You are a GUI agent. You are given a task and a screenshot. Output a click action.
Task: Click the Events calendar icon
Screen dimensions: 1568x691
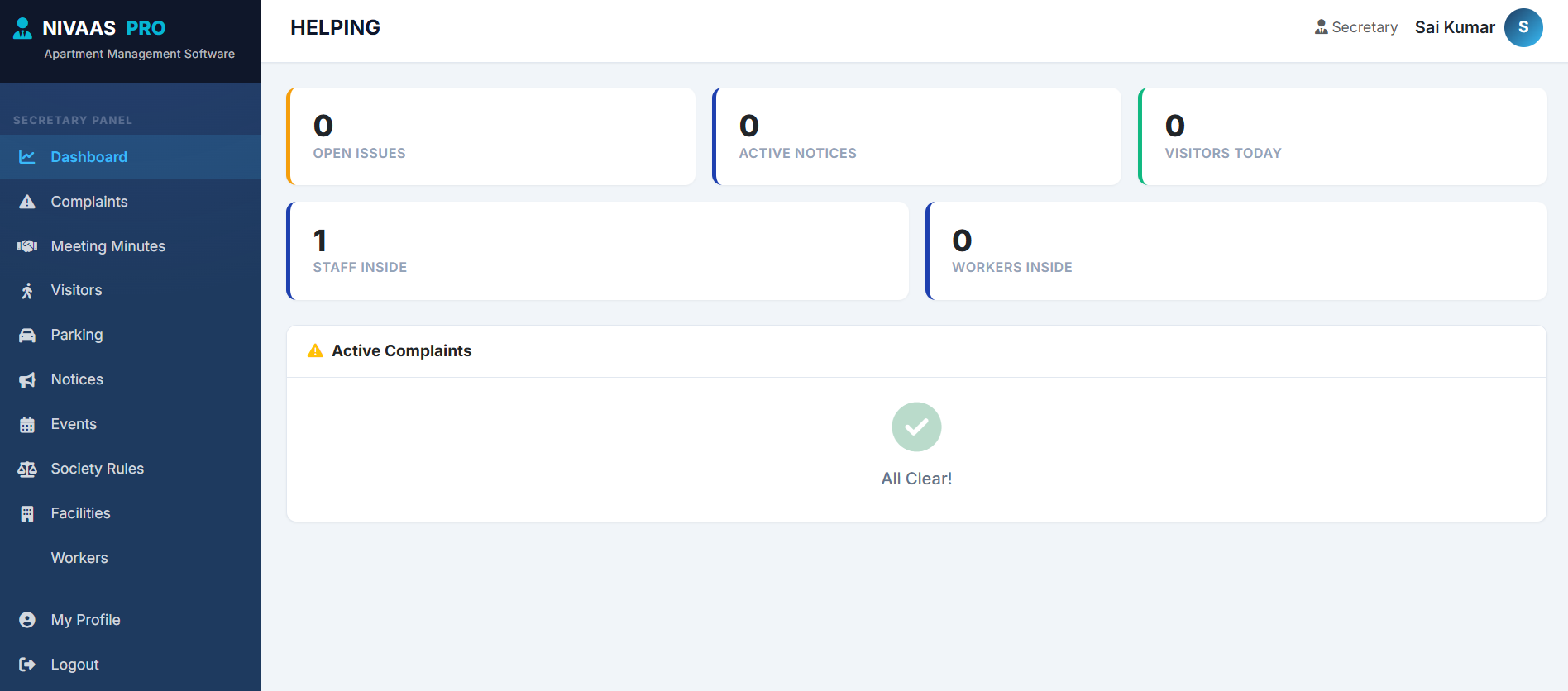click(x=27, y=425)
